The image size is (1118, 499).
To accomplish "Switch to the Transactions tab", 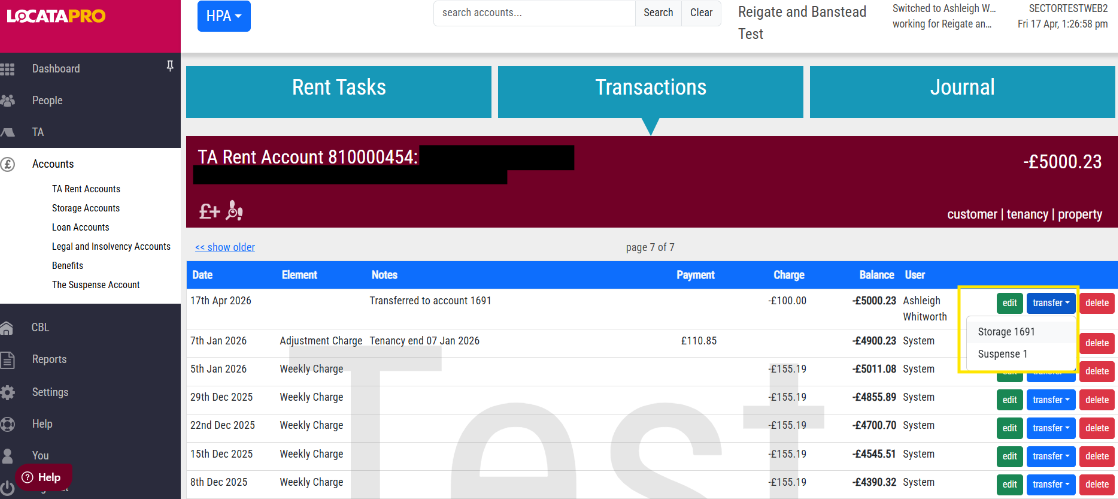I will pyautogui.click(x=650, y=92).
